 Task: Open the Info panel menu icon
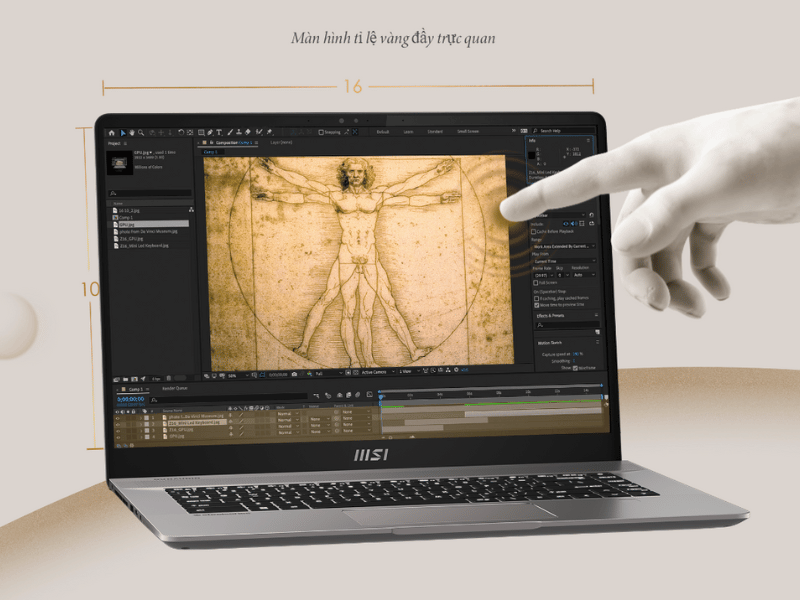point(588,140)
